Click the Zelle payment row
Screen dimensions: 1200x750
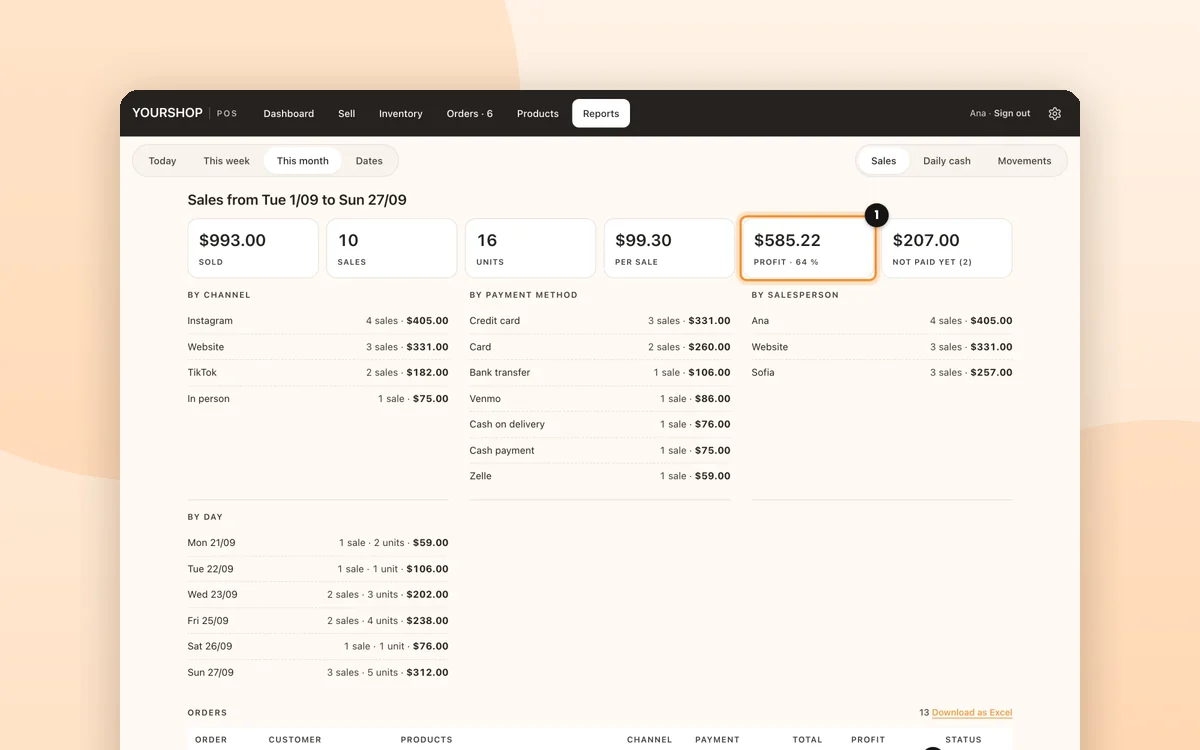click(x=600, y=476)
